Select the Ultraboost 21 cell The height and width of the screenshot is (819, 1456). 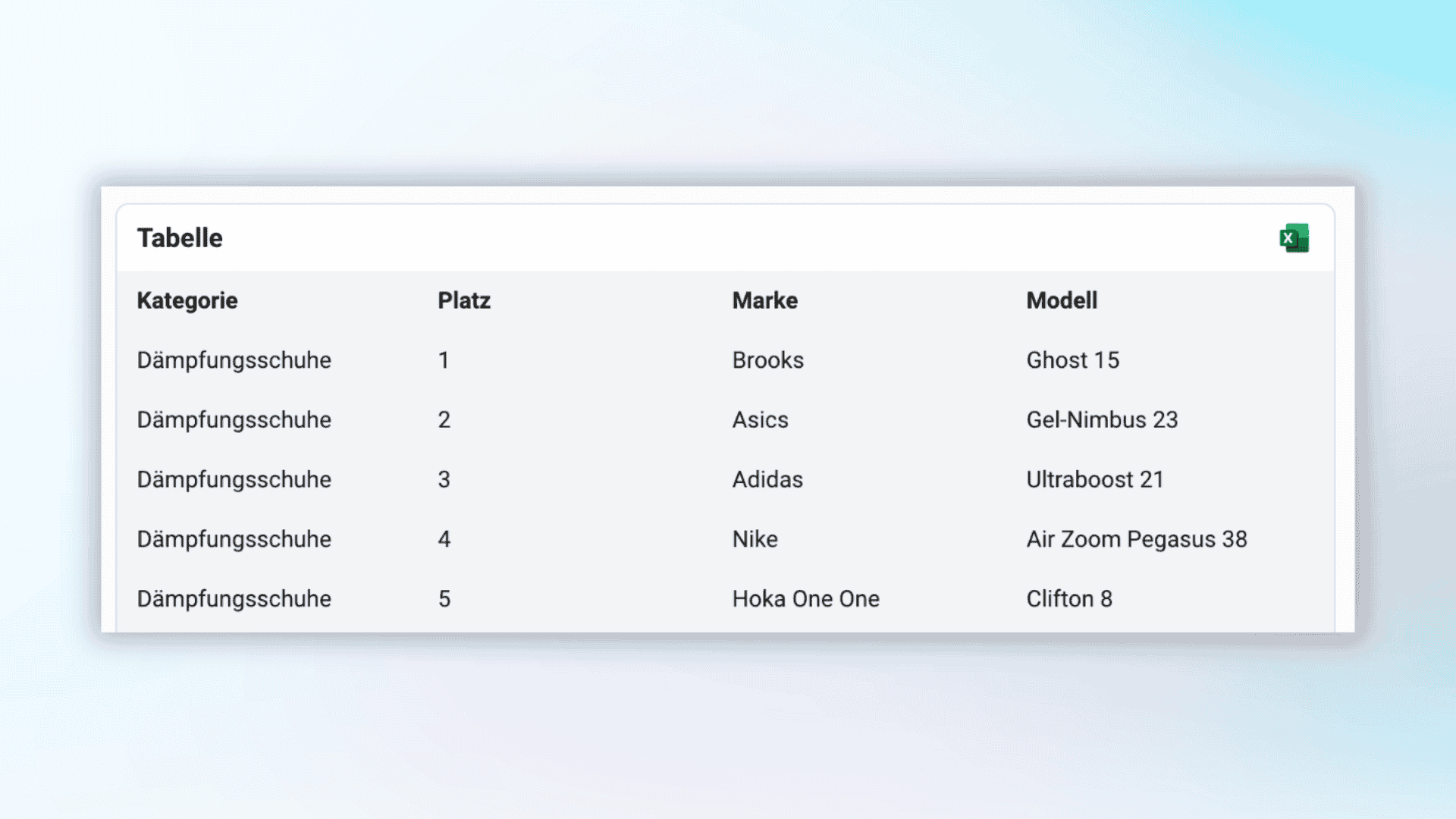coord(1094,479)
